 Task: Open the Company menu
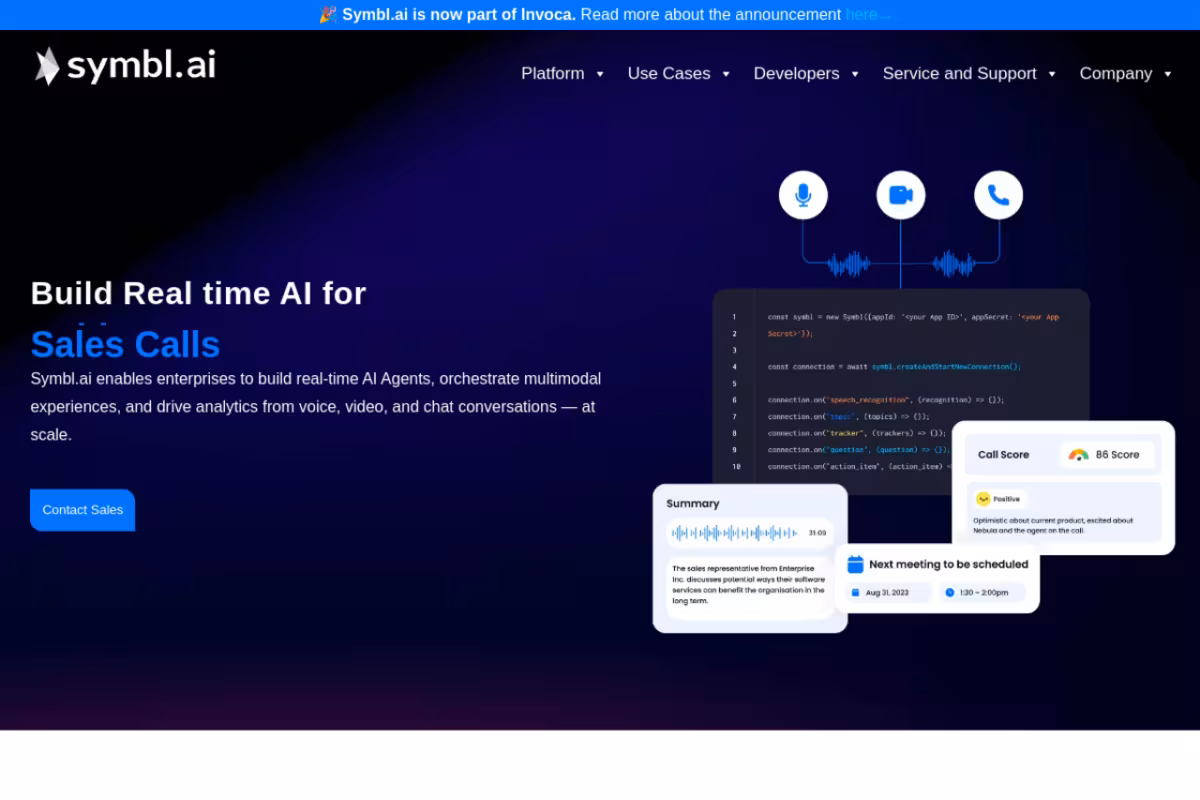(x=1116, y=74)
